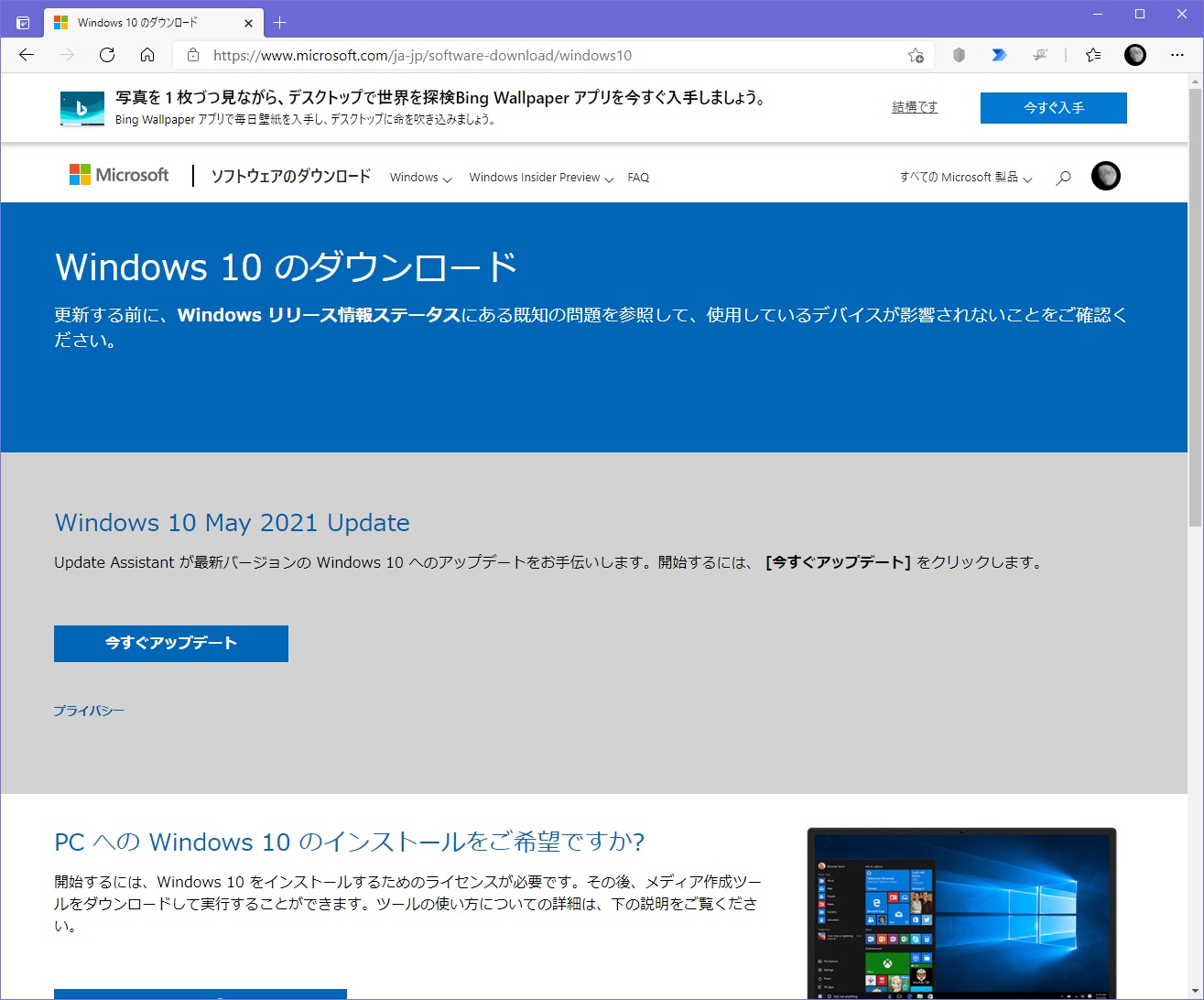This screenshot has width=1204, height=1000.
Task: Open the browser Settings and more menu
Action: [x=1177, y=55]
